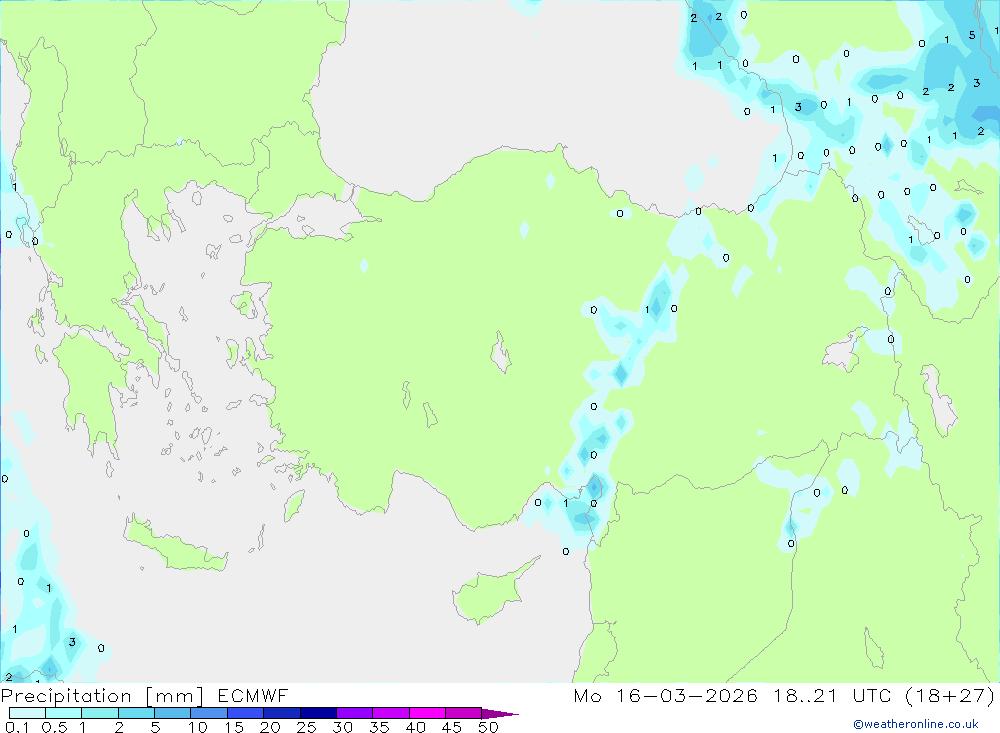Screen dimensions: 1000x733
Task: Click the 2–5 mm legend color box
Action: (136, 713)
